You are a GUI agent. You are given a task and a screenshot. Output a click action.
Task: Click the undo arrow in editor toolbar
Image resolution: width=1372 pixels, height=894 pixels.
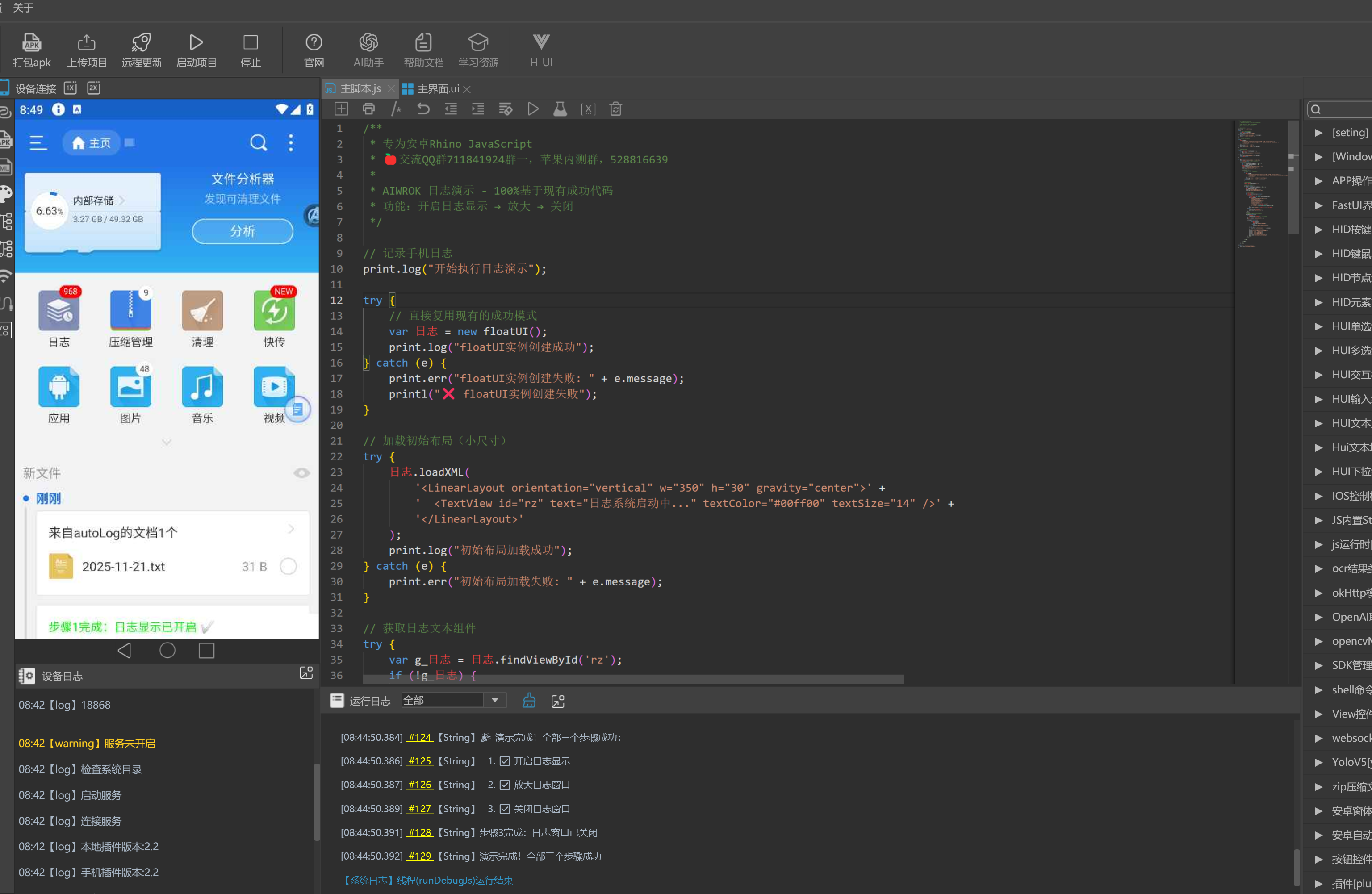pyautogui.click(x=423, y=109)
